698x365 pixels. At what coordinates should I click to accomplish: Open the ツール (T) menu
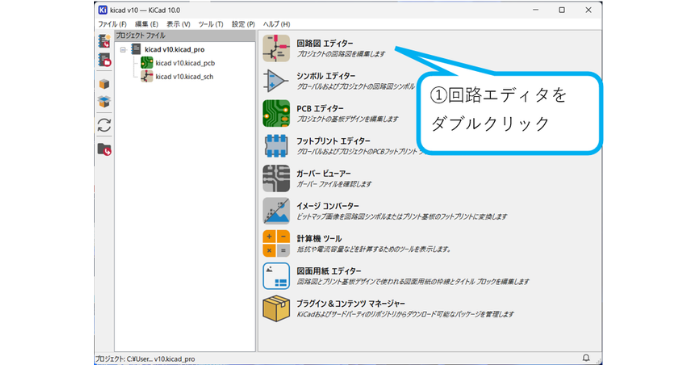click(x=211, y=24)
